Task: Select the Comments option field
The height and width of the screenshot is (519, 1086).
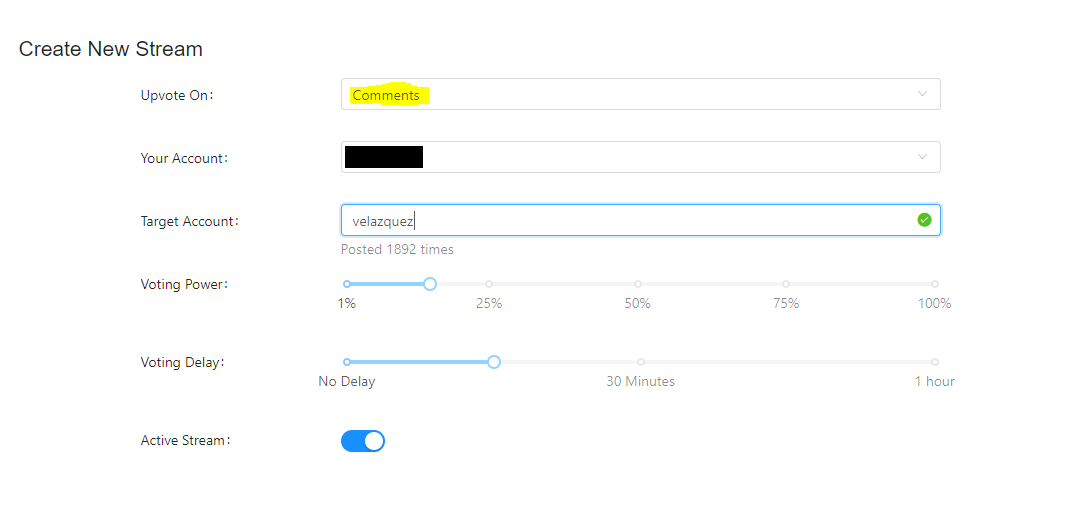Action: 641,94
